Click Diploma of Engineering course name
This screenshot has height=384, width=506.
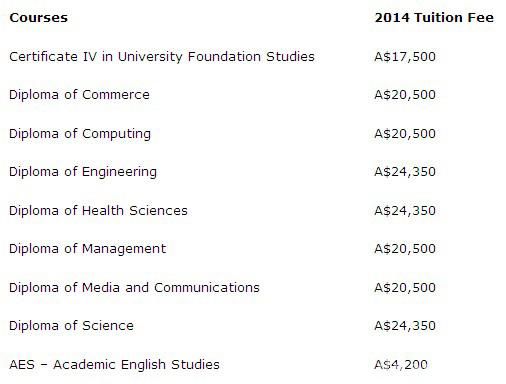point(83,172)
